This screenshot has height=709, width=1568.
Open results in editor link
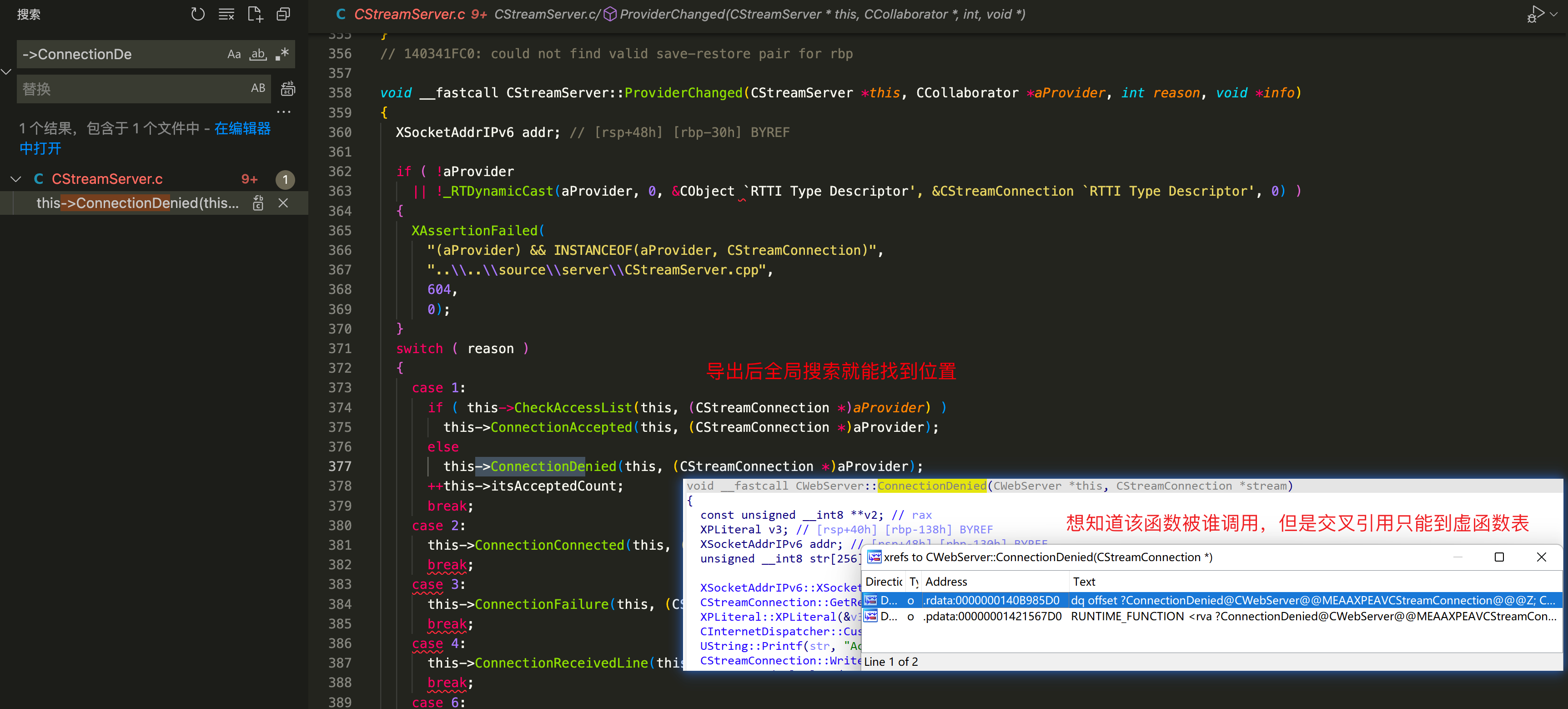145,138
